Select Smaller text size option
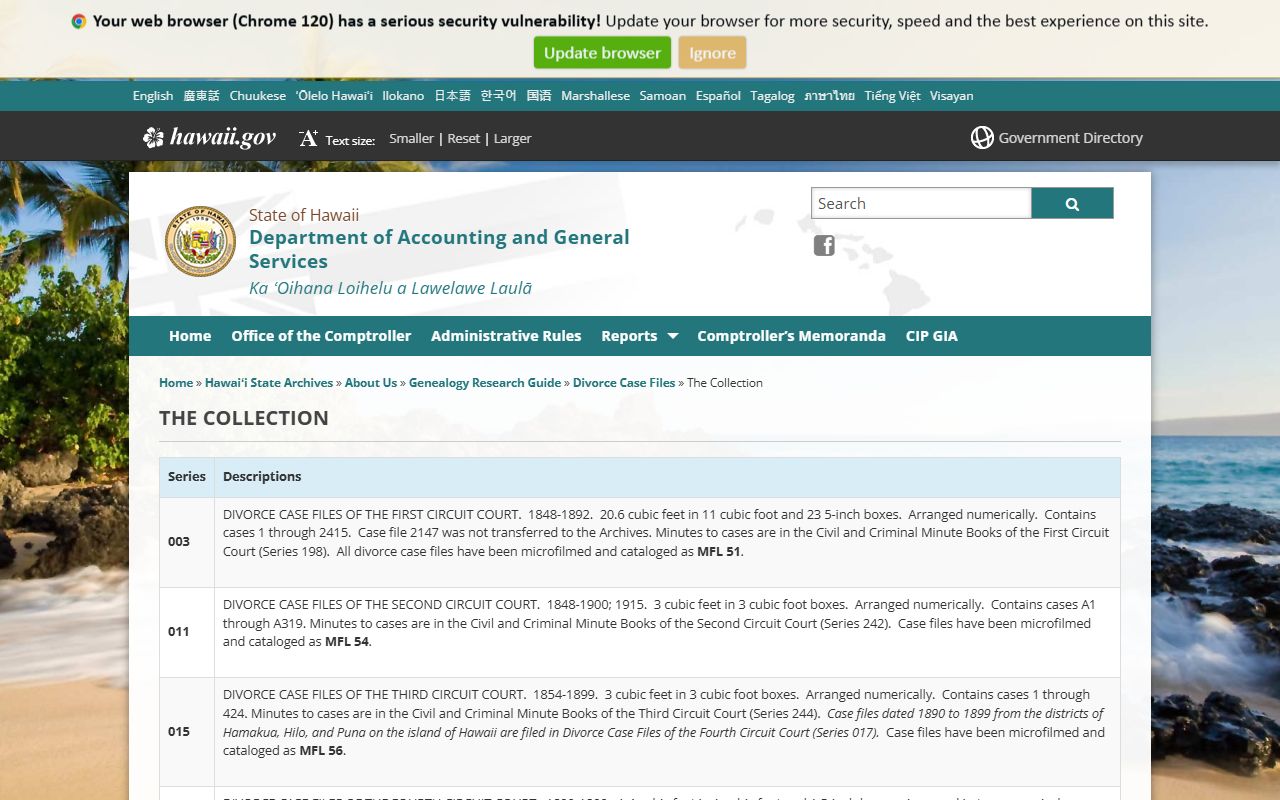 [x=411, y=139]
